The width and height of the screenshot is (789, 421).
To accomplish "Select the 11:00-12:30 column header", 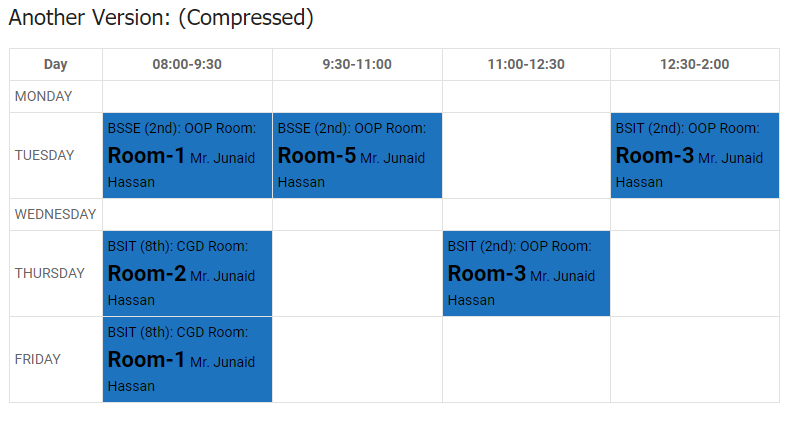I will point(526,64).
